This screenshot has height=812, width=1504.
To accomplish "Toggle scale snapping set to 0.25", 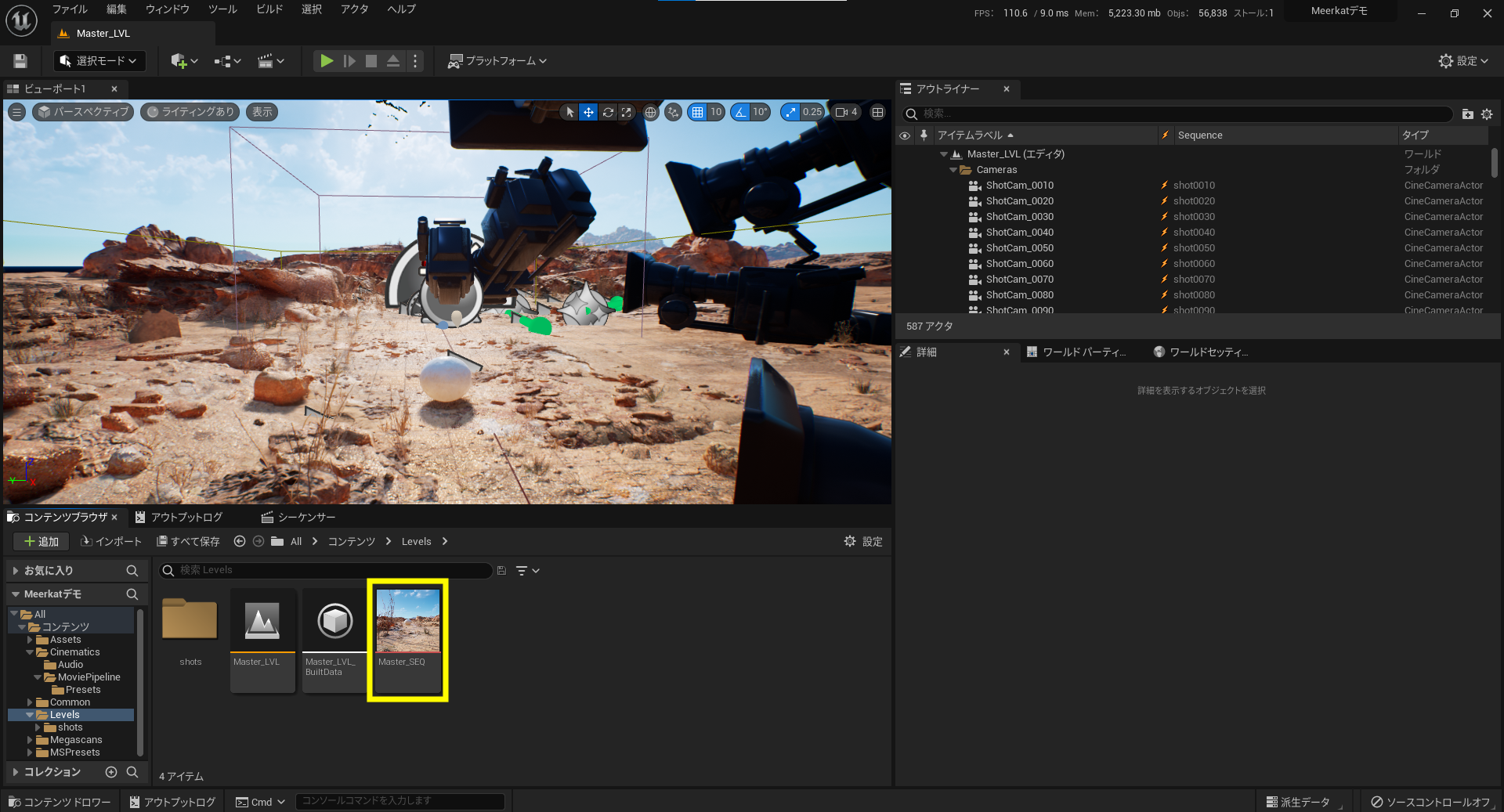I will (791, 112).
